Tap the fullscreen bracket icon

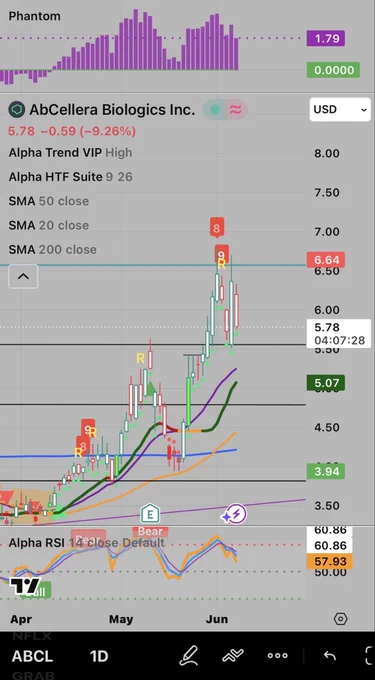click(370, 655)
